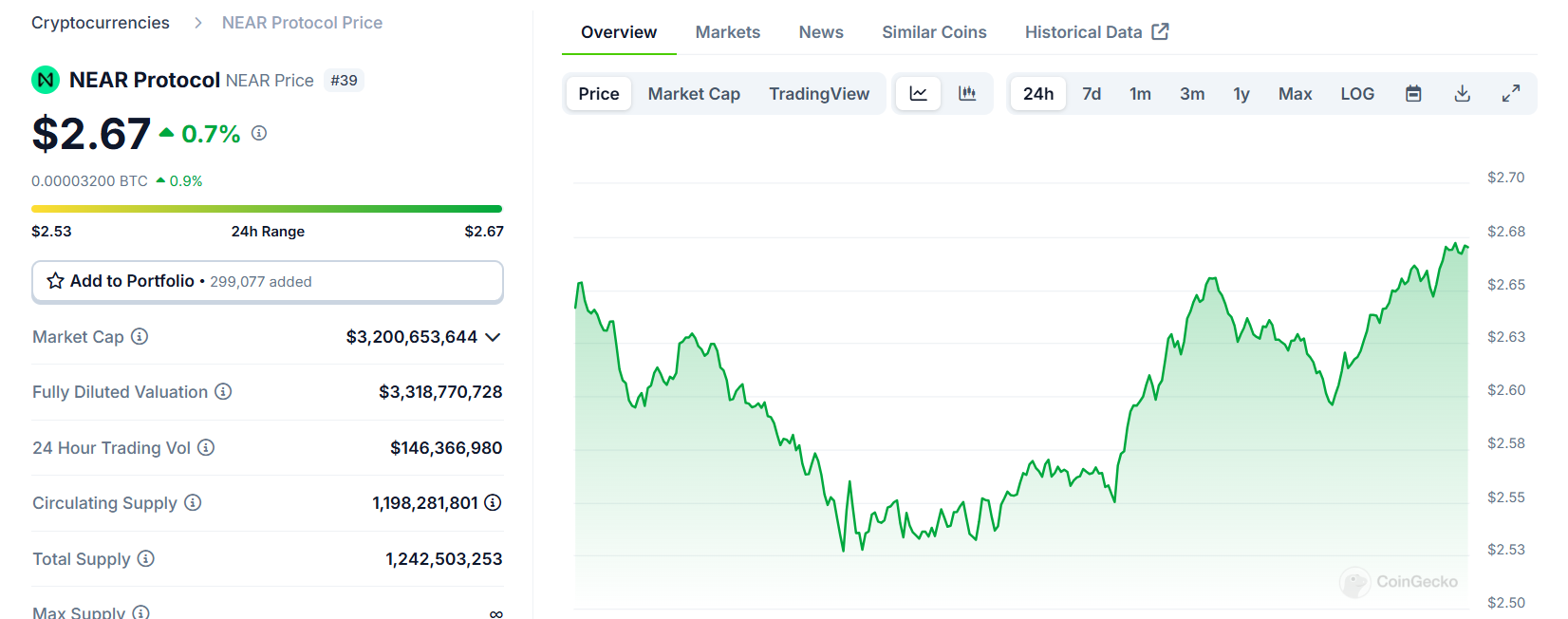The height and width of the screenshot is (619, 1568).
Task: Select the Max time range
Action: coord(1295,94)
